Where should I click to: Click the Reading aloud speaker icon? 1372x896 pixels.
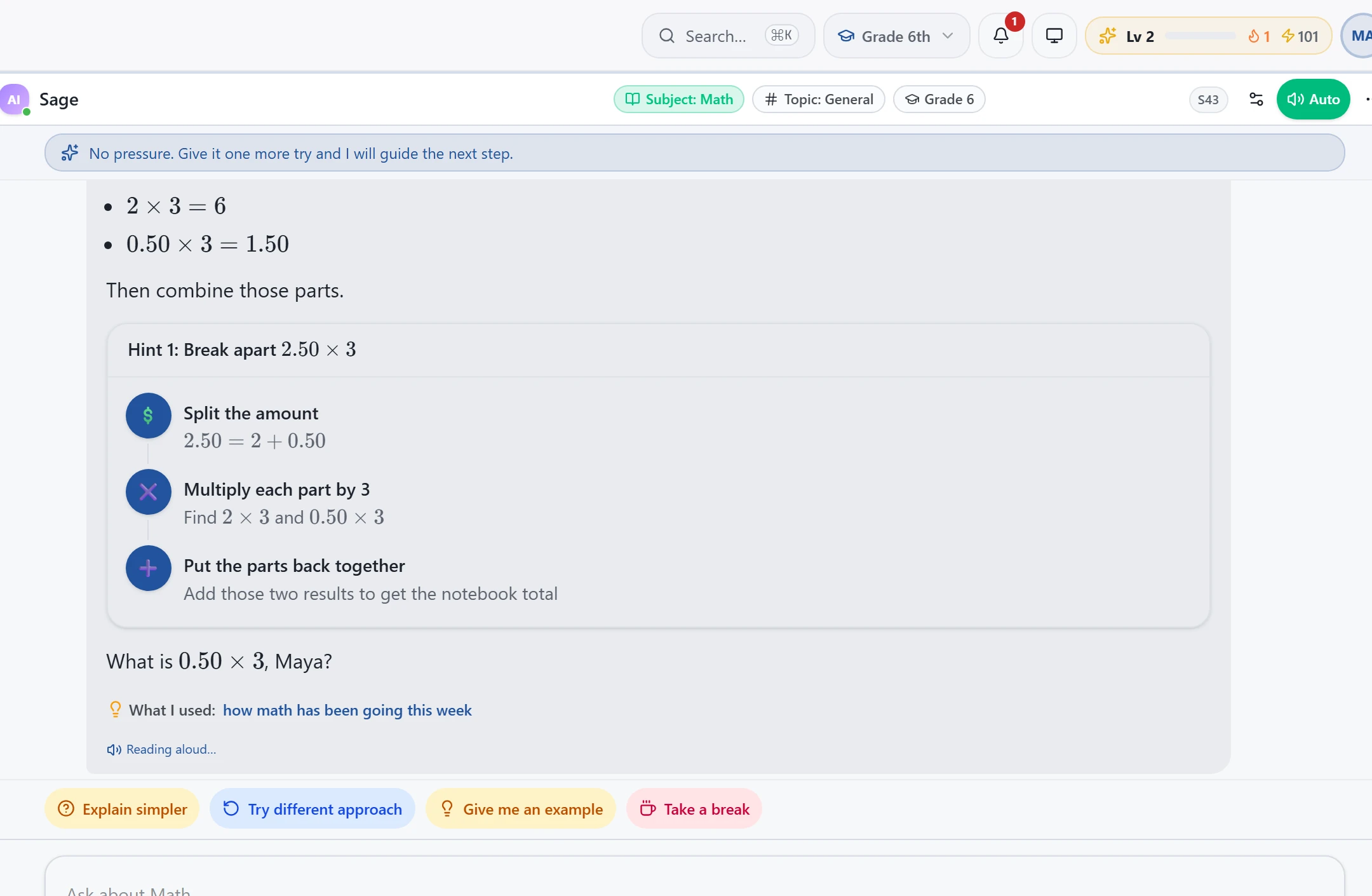point(114,750)
